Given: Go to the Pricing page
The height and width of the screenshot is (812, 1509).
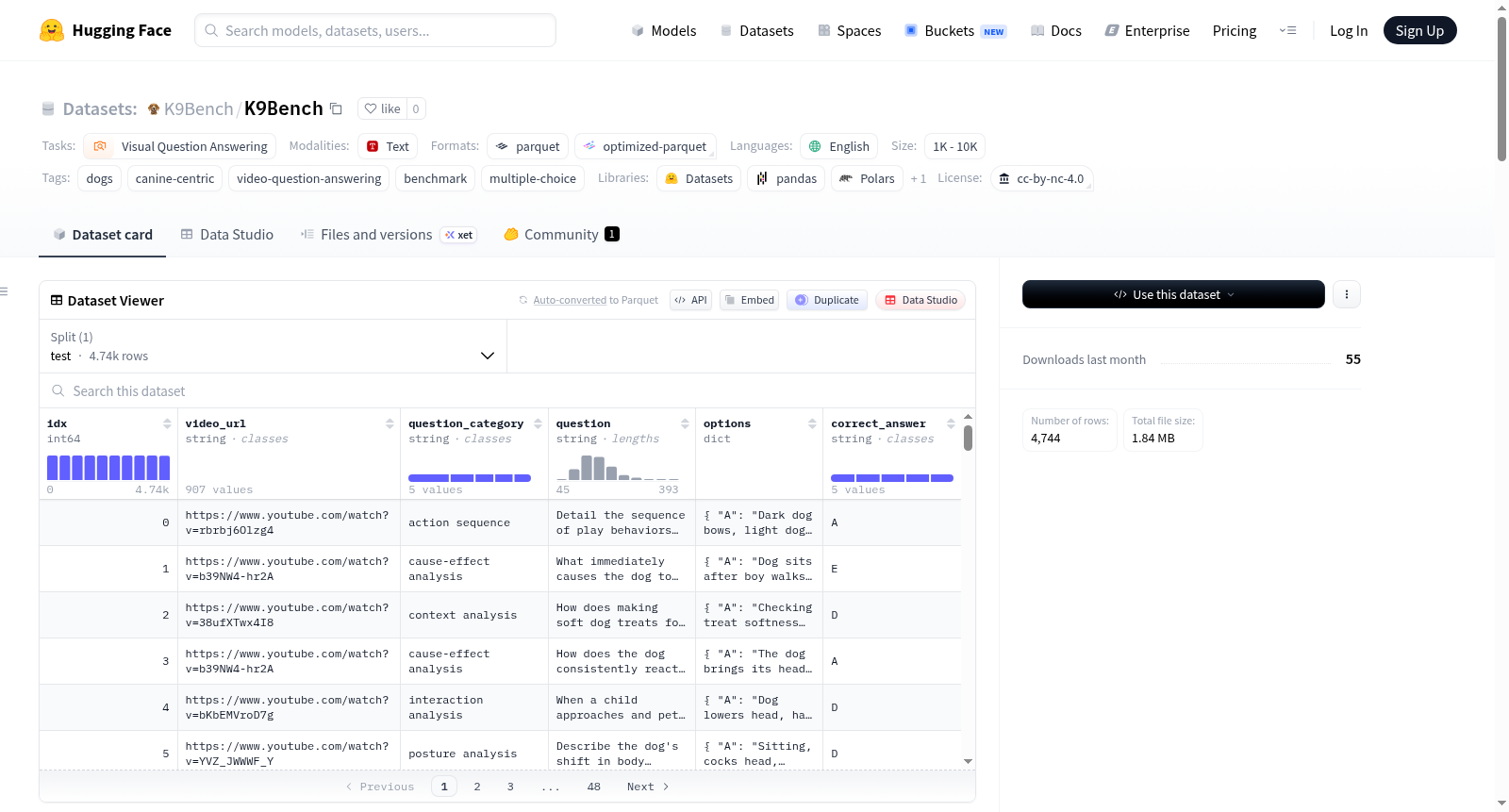Looking at the screenshot, I should [x=1235, y=30].
